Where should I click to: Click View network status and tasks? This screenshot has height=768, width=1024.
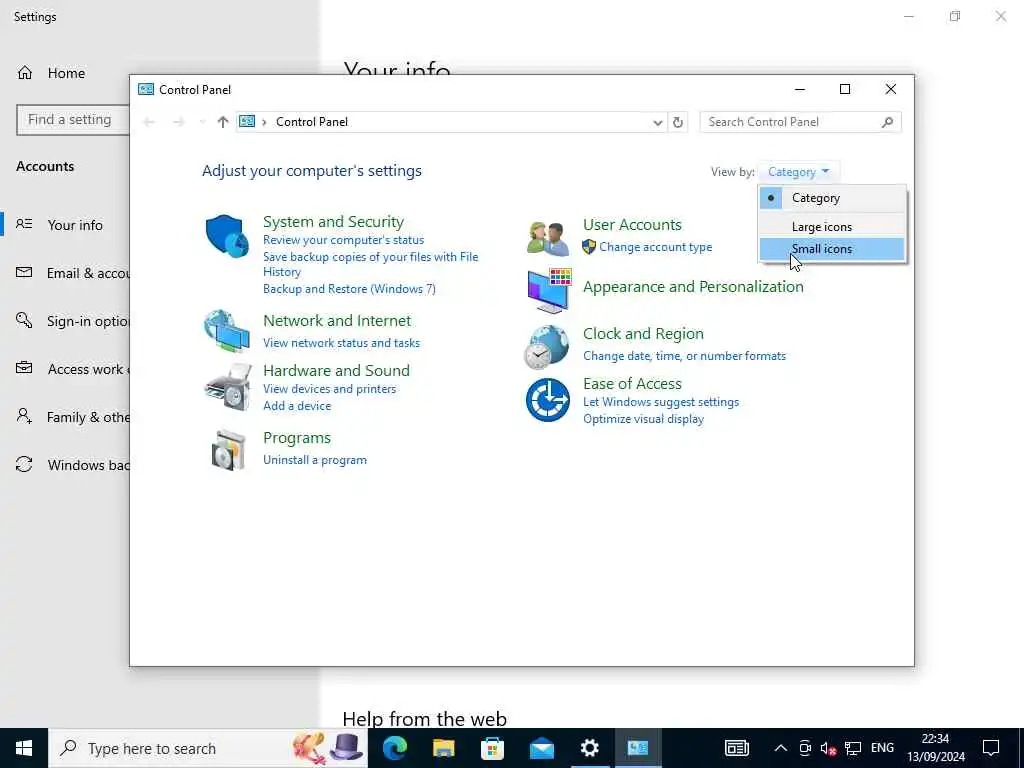tap(341, 343)
